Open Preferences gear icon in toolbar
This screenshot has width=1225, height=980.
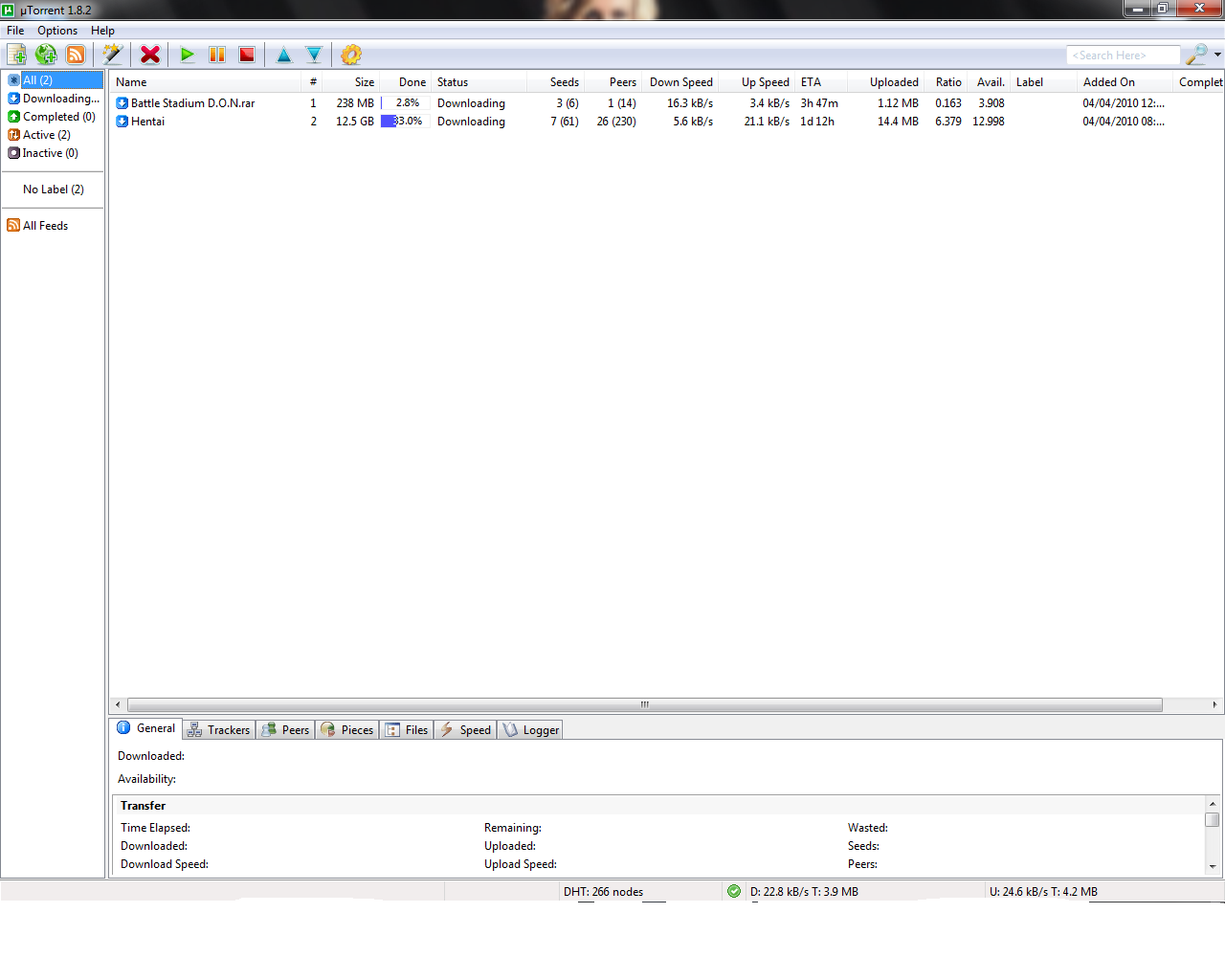[351, 55]
